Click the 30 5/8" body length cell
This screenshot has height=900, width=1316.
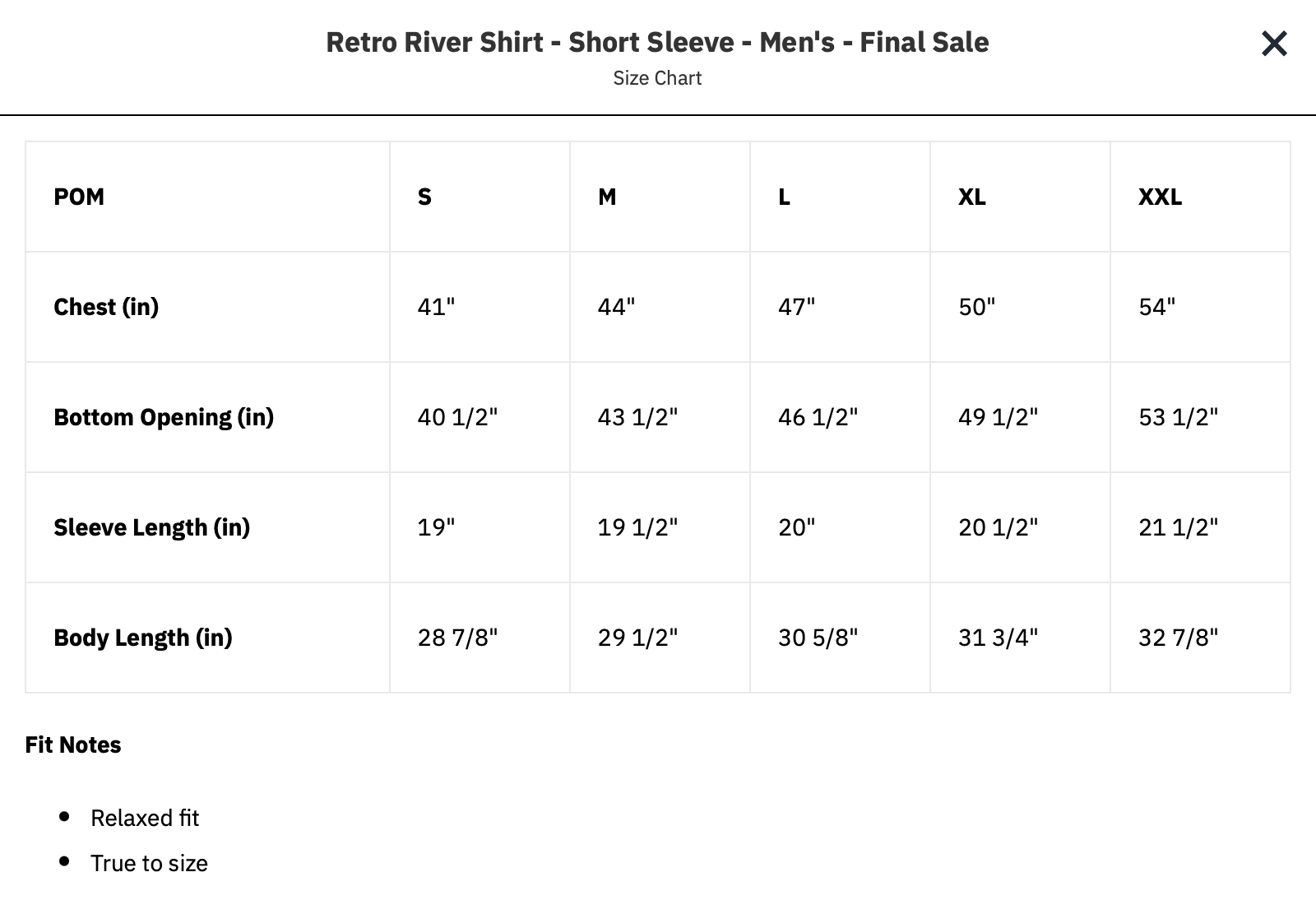coord(818,638)
